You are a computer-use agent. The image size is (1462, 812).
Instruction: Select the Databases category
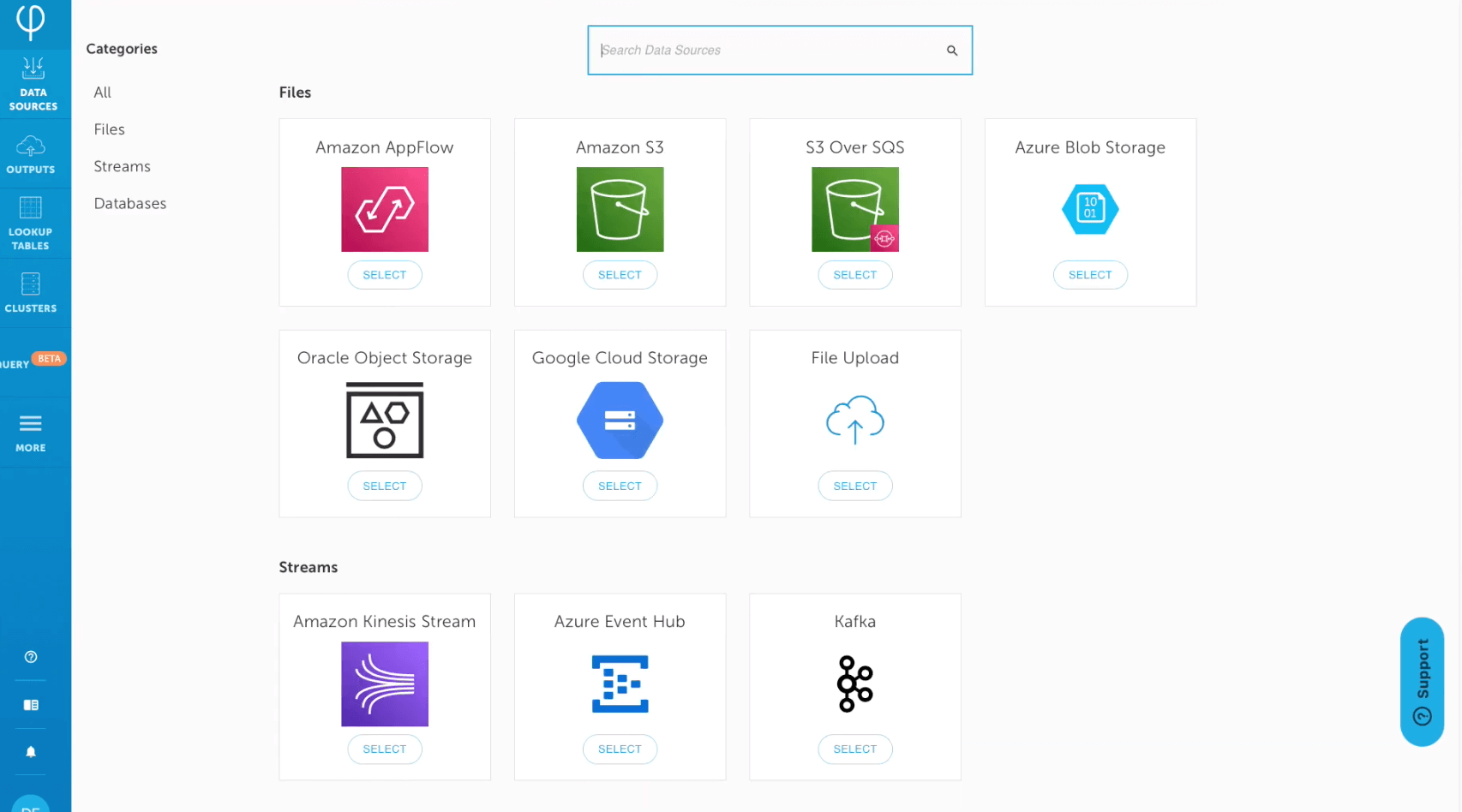click(130, 203)
